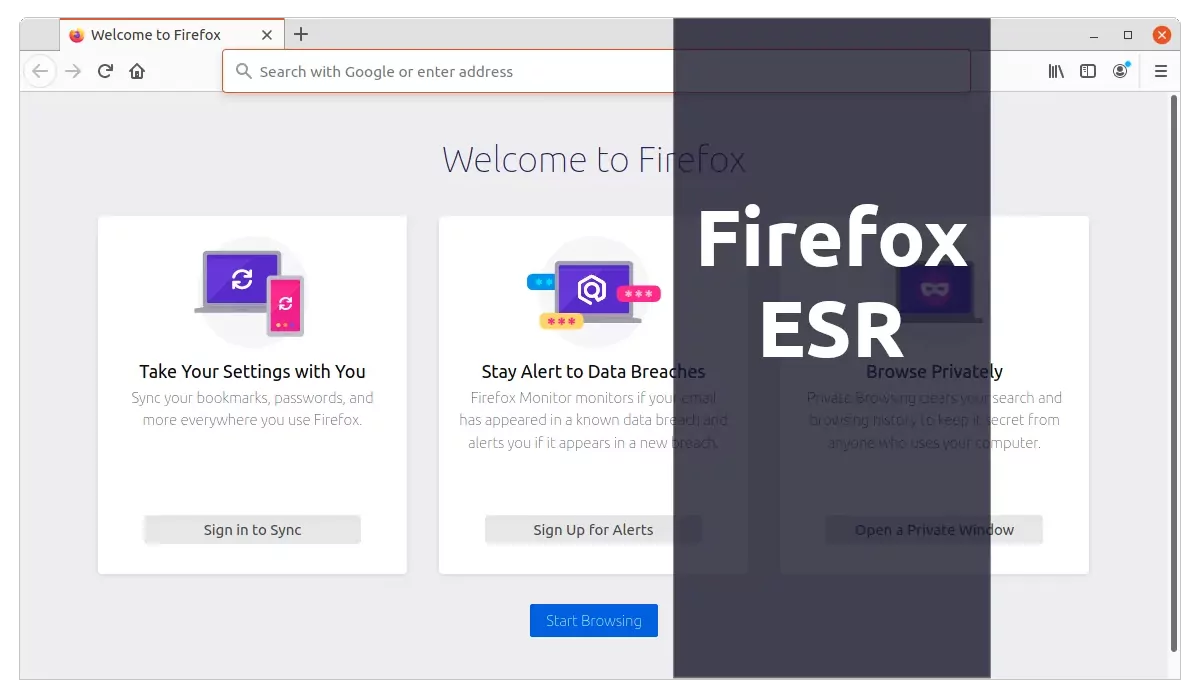Image resolution: width=1200 pixels, height=700 pixels.
Task: Toggle the sidebar view
Action: tap(1087, 71)
